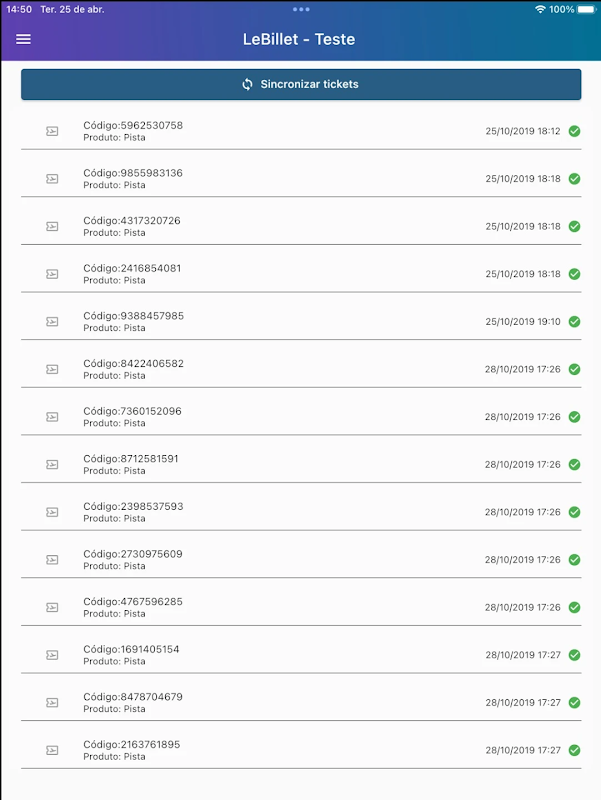
Task: Click ticket icon beside code 8422406582
Action: [52, 369]
